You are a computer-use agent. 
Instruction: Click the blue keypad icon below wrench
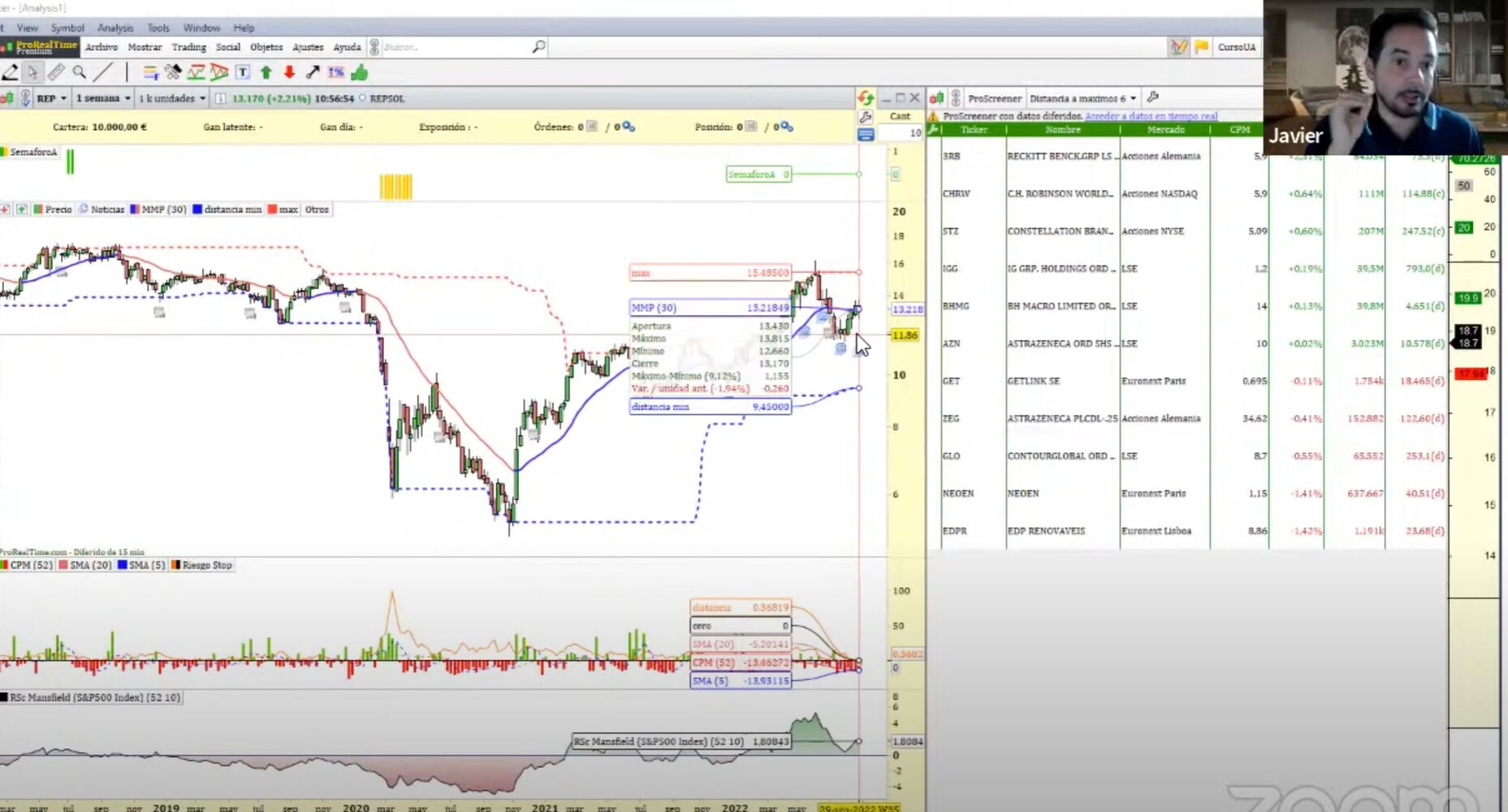coord(866,134)
